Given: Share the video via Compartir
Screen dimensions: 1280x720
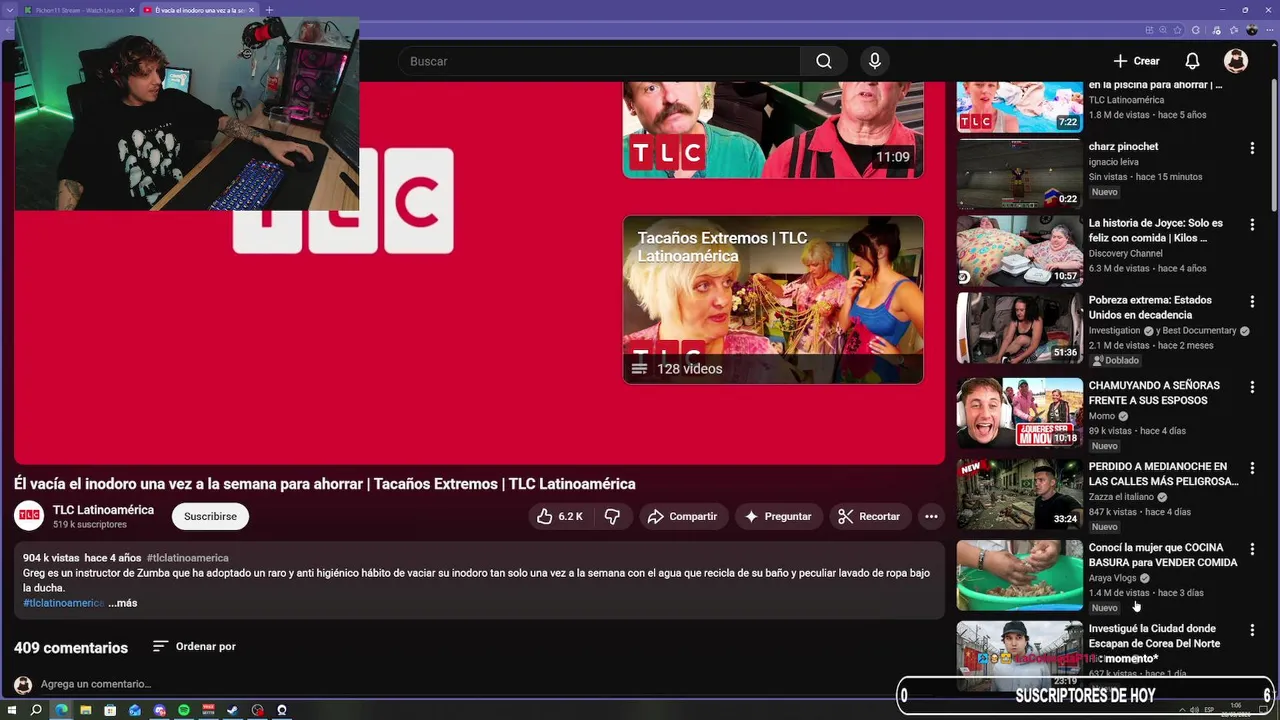Looking at the screenshot, I should click(x=682, y=516).
